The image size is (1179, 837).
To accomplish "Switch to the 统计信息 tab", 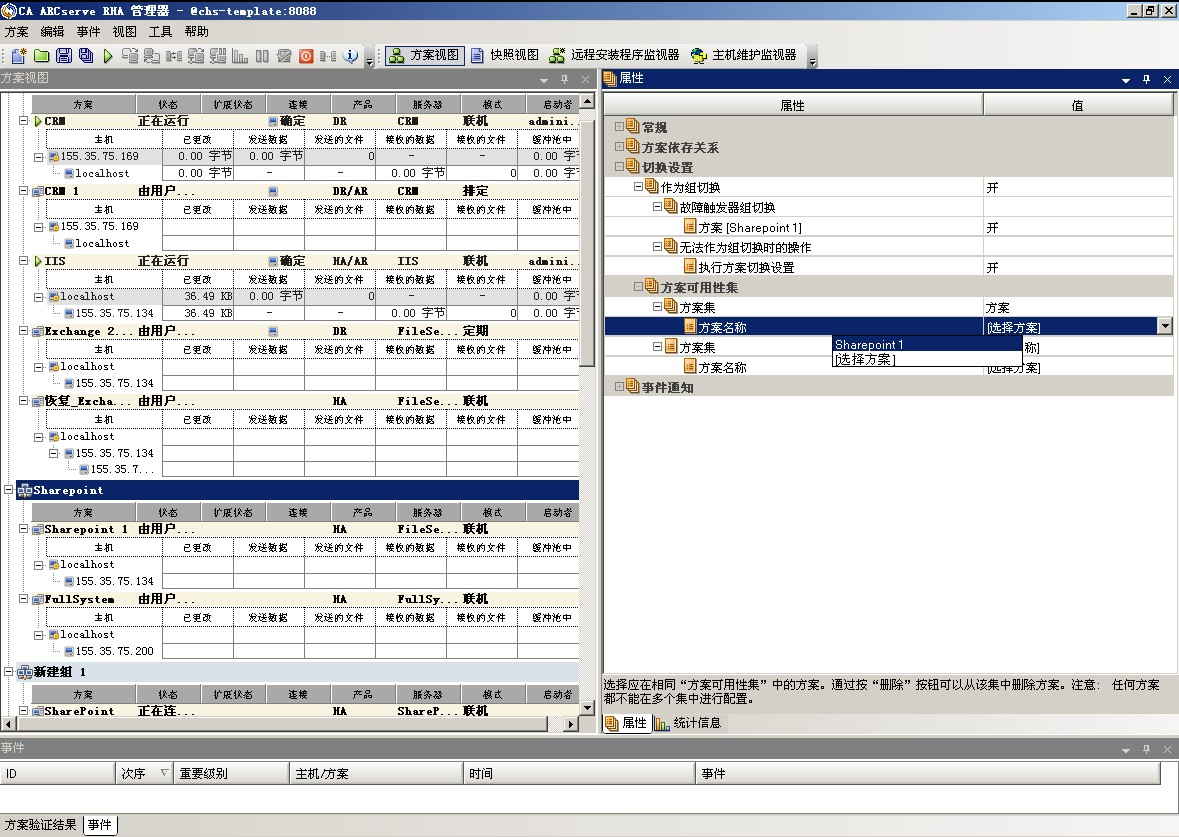I will pyautogui.click(x=696, y=723).
